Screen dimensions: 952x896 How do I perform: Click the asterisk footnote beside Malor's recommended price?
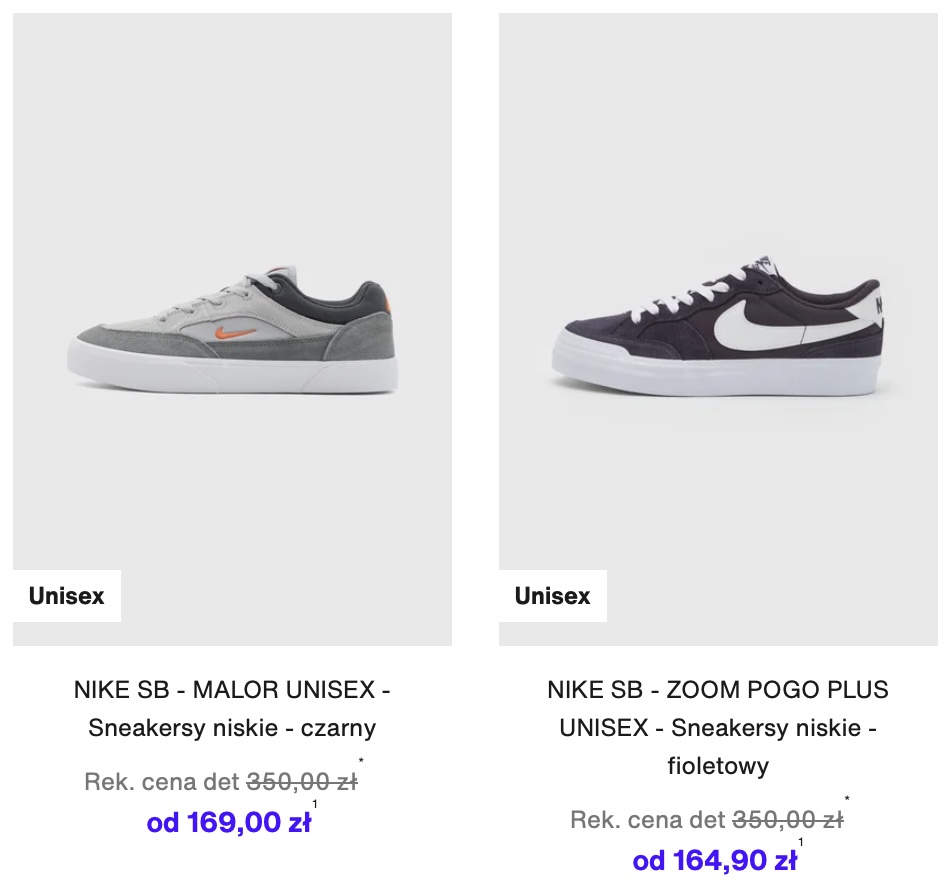tap(361, 761)
